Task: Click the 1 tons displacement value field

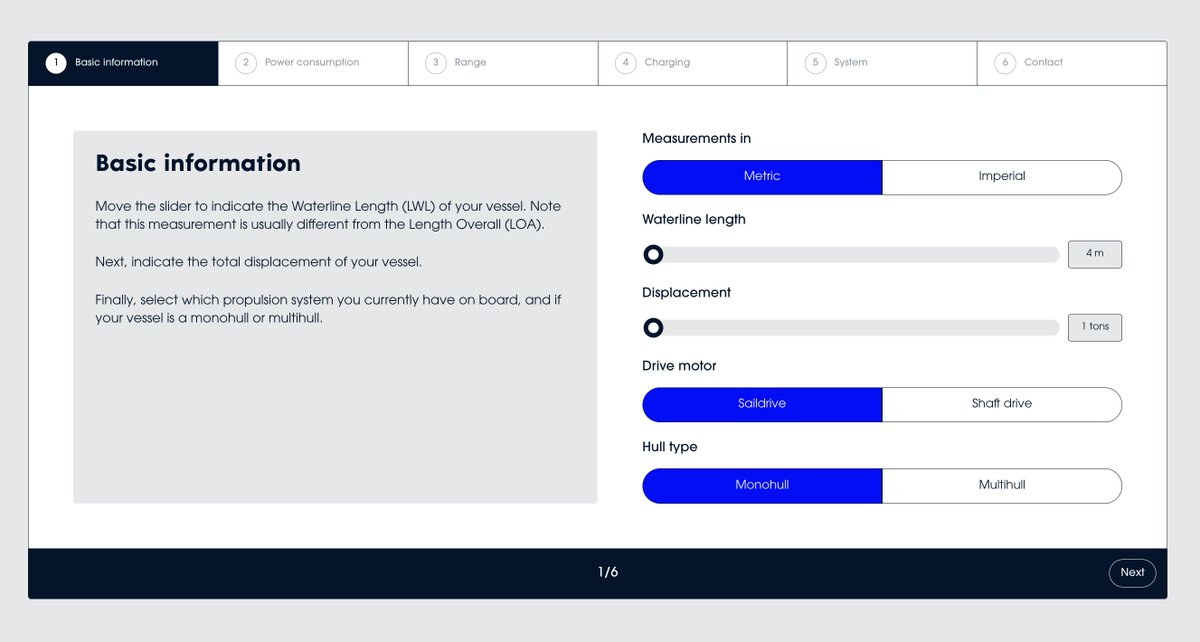Action: (x=1095, y=327)
